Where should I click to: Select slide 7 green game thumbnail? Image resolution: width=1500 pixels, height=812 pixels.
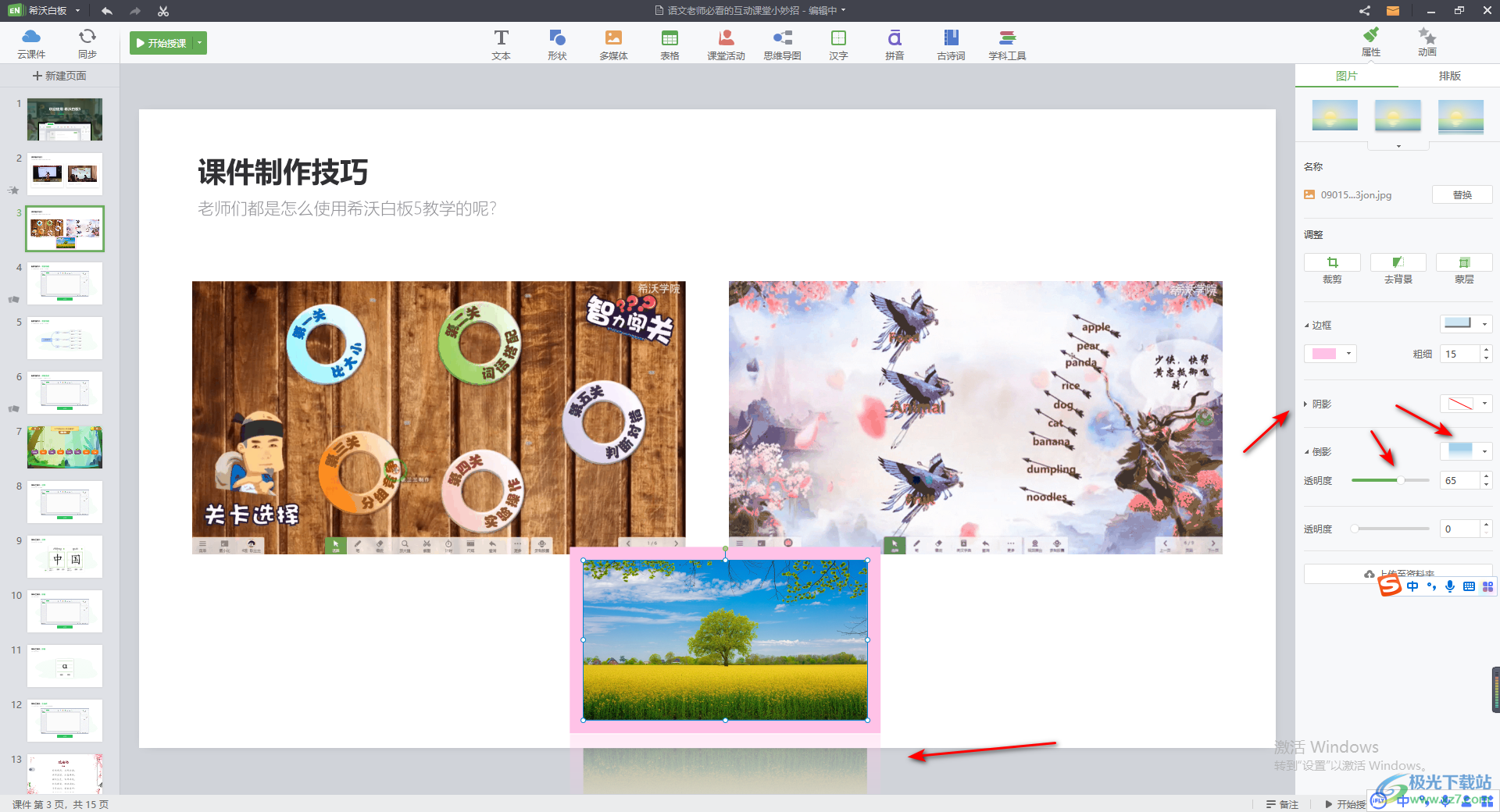[x=65, y=447]
